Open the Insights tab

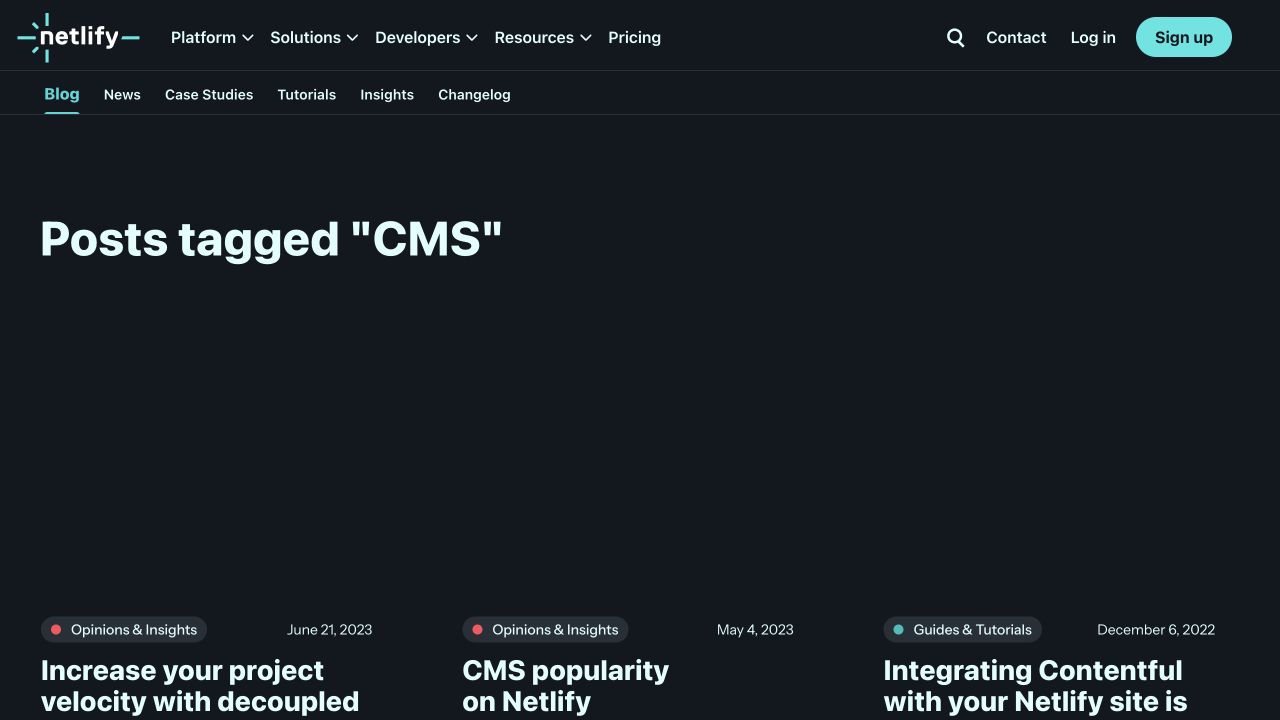387,95
